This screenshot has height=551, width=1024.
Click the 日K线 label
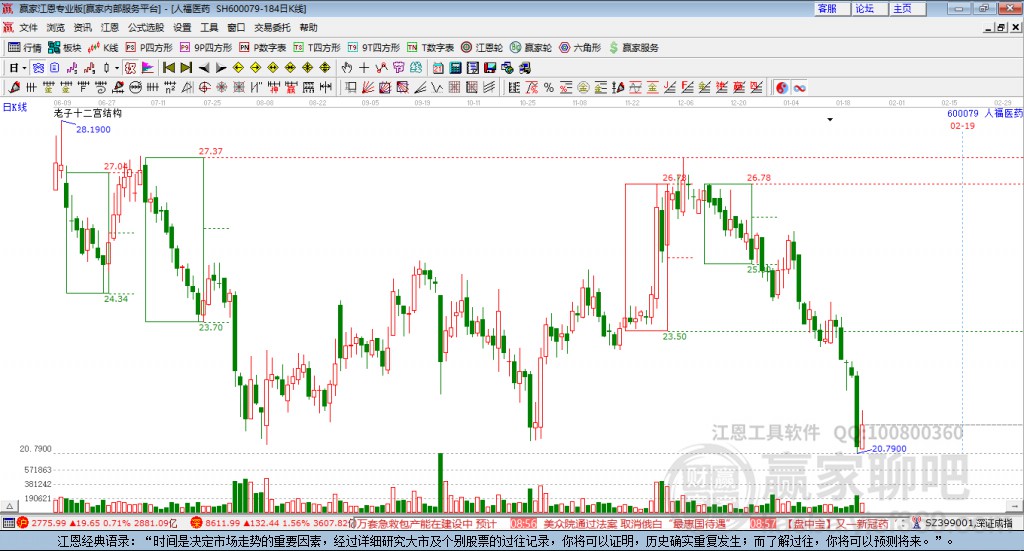pos(15,107)
